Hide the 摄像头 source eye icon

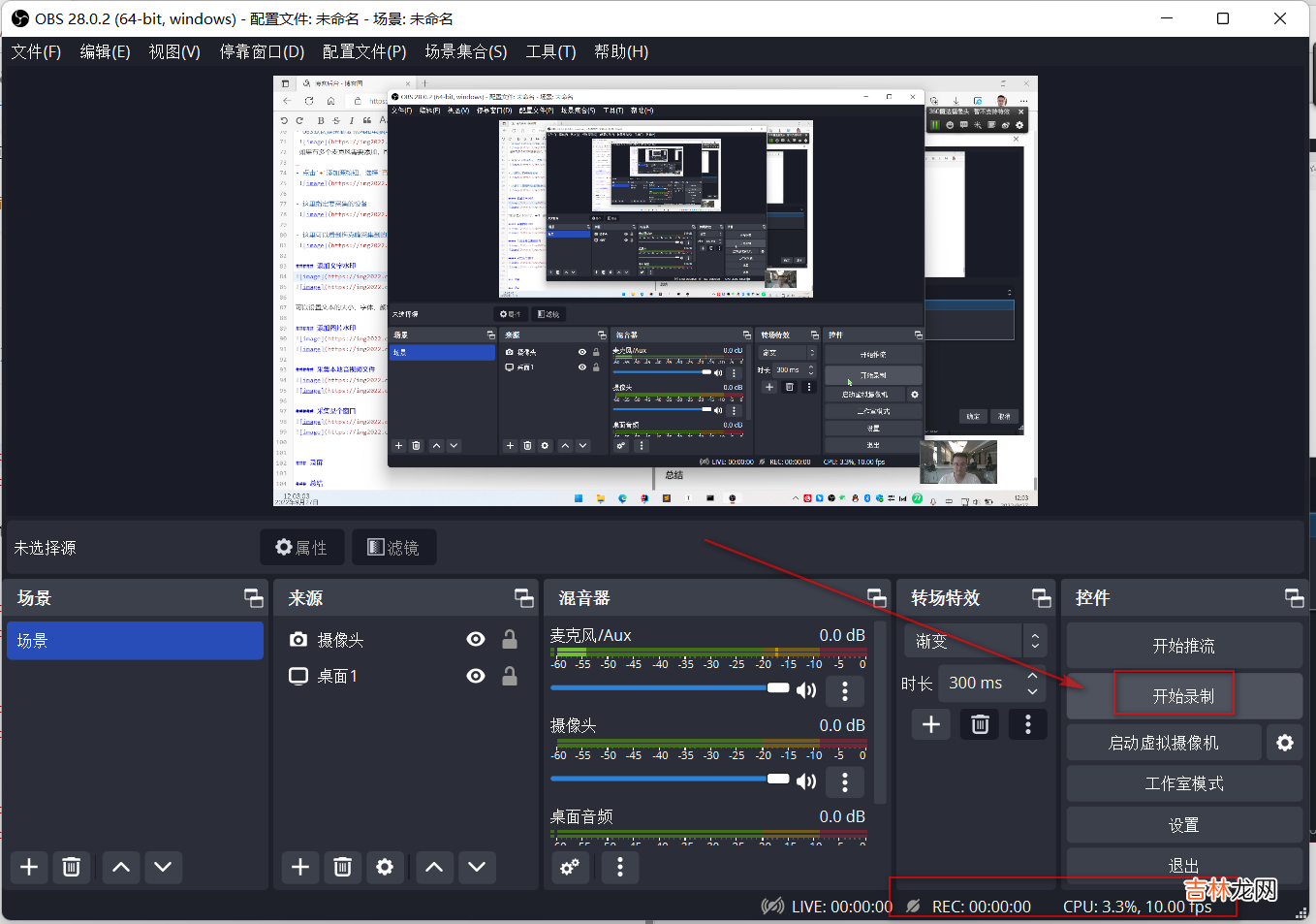(x=476, y=640)
